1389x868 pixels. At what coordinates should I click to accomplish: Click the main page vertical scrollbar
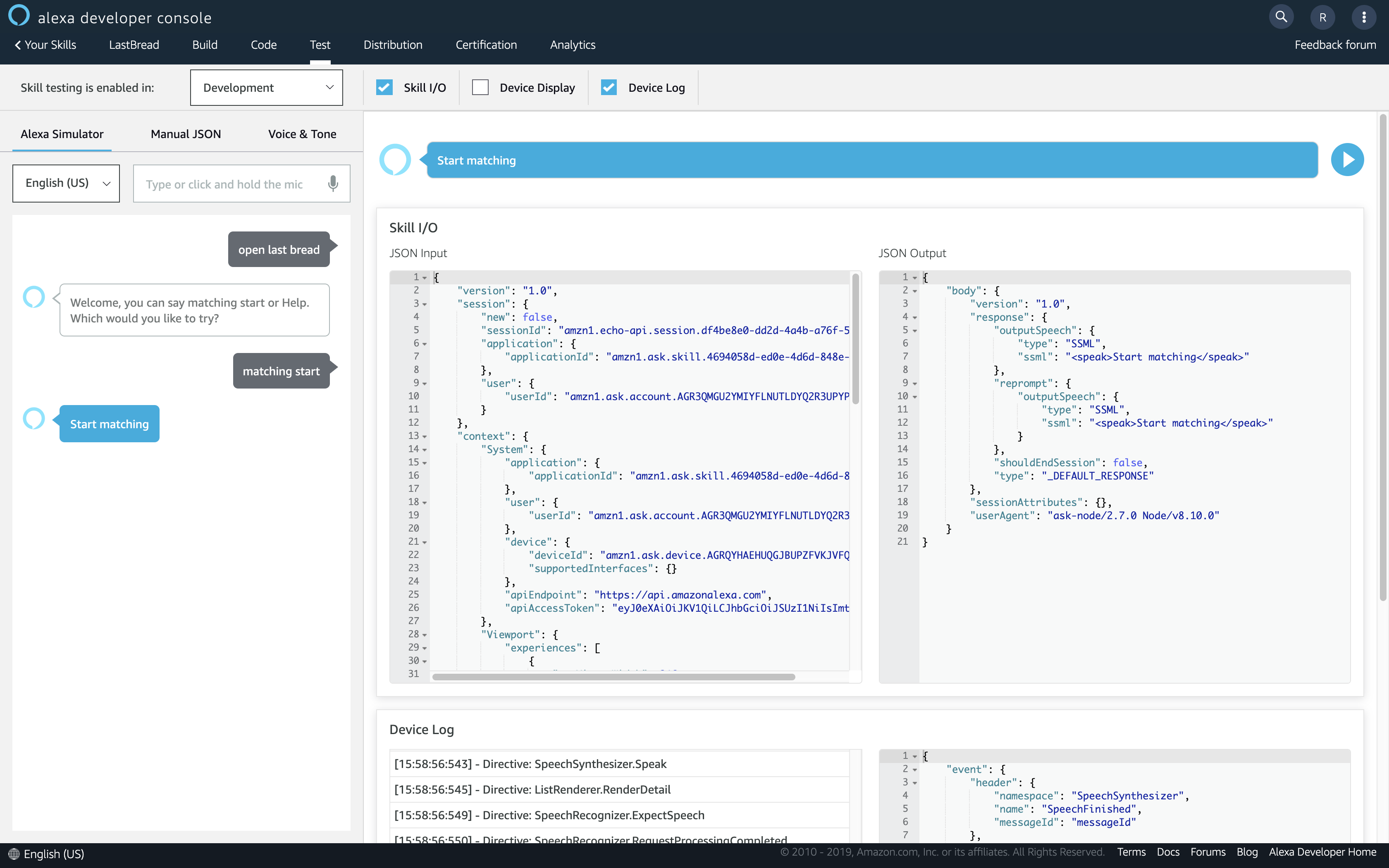pos(1383,357)
